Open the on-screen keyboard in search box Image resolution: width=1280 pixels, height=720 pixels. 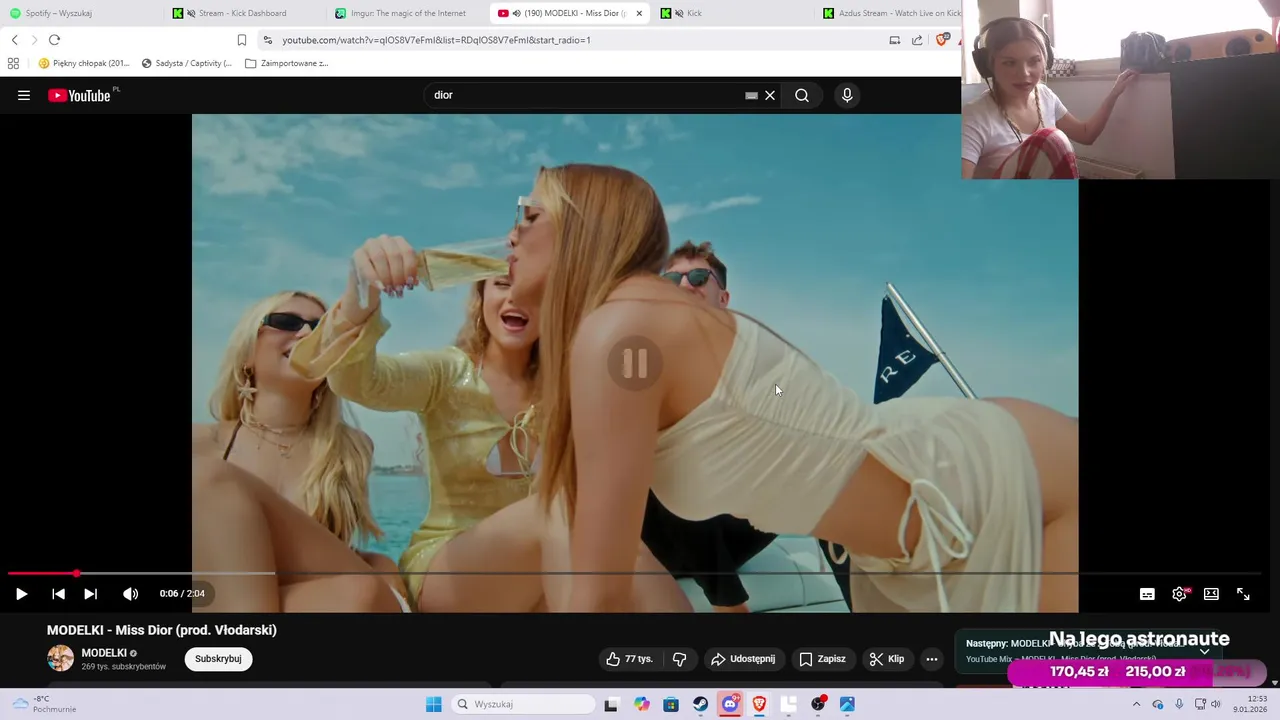[x=751, y=95]
